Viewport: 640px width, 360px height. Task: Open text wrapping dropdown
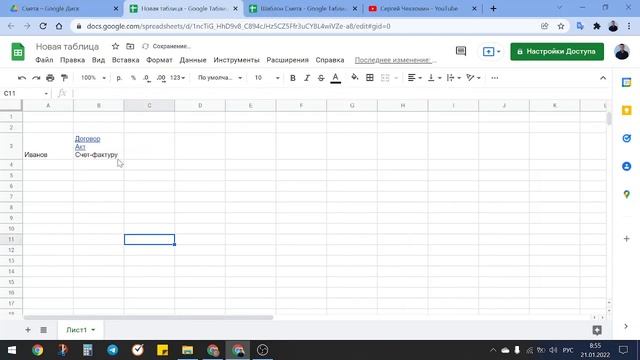point(453,78)
